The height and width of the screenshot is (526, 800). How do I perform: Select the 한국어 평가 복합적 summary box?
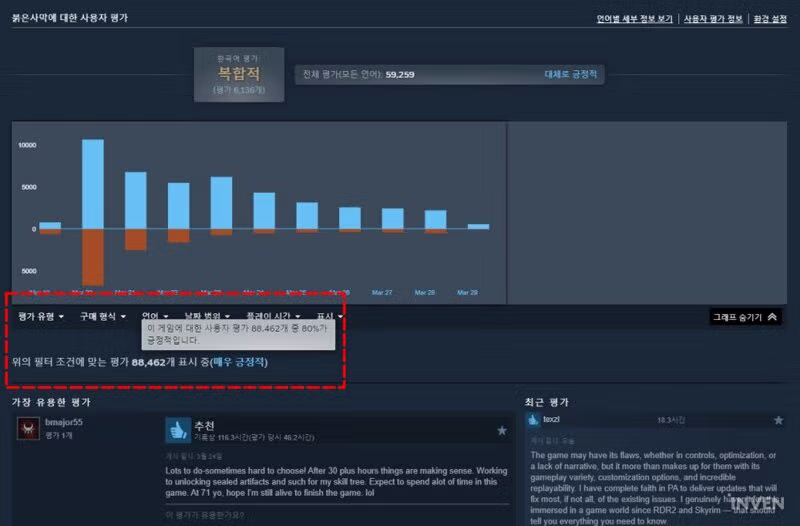click(x=238, y=75)
